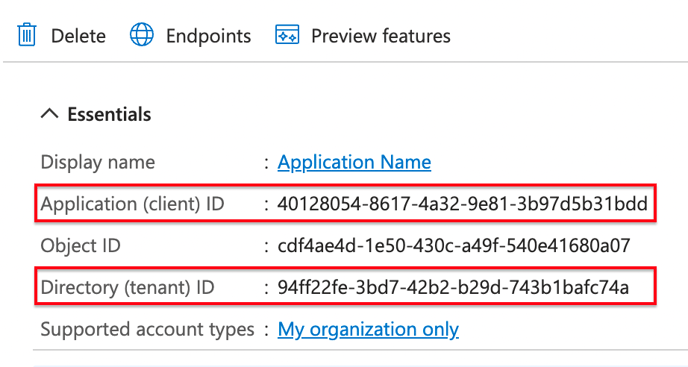The width and height of the screenshot is (688, 367).
Task: Select Application client ID value 40128054-8617-4a32-9e81-3b97d5b31bdd
Action: pyautogui.click(x=462, y=204)
